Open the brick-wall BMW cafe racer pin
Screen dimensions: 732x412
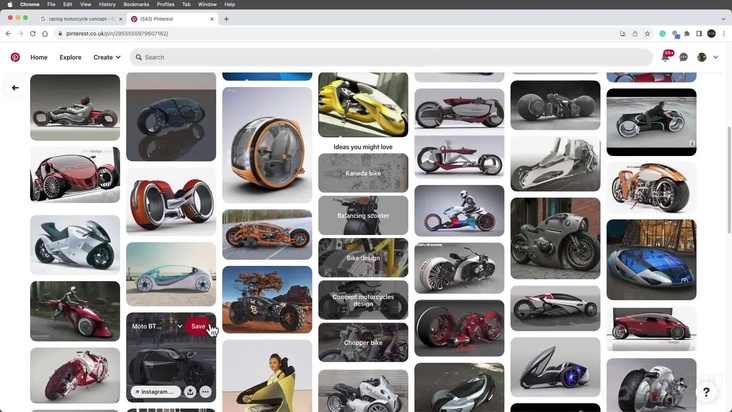click(555, 238)
